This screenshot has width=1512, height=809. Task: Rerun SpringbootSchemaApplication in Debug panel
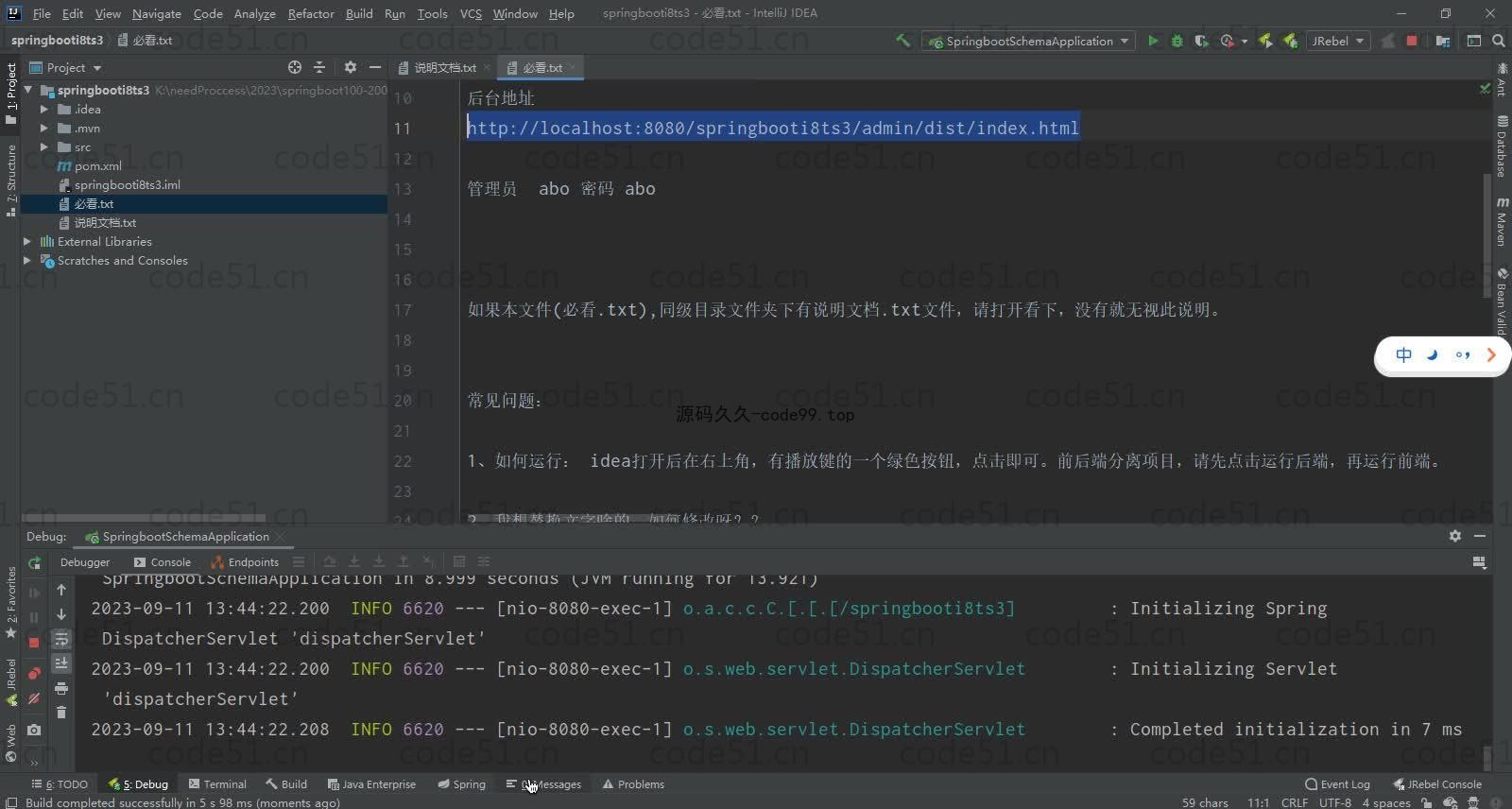coord(34,562)
